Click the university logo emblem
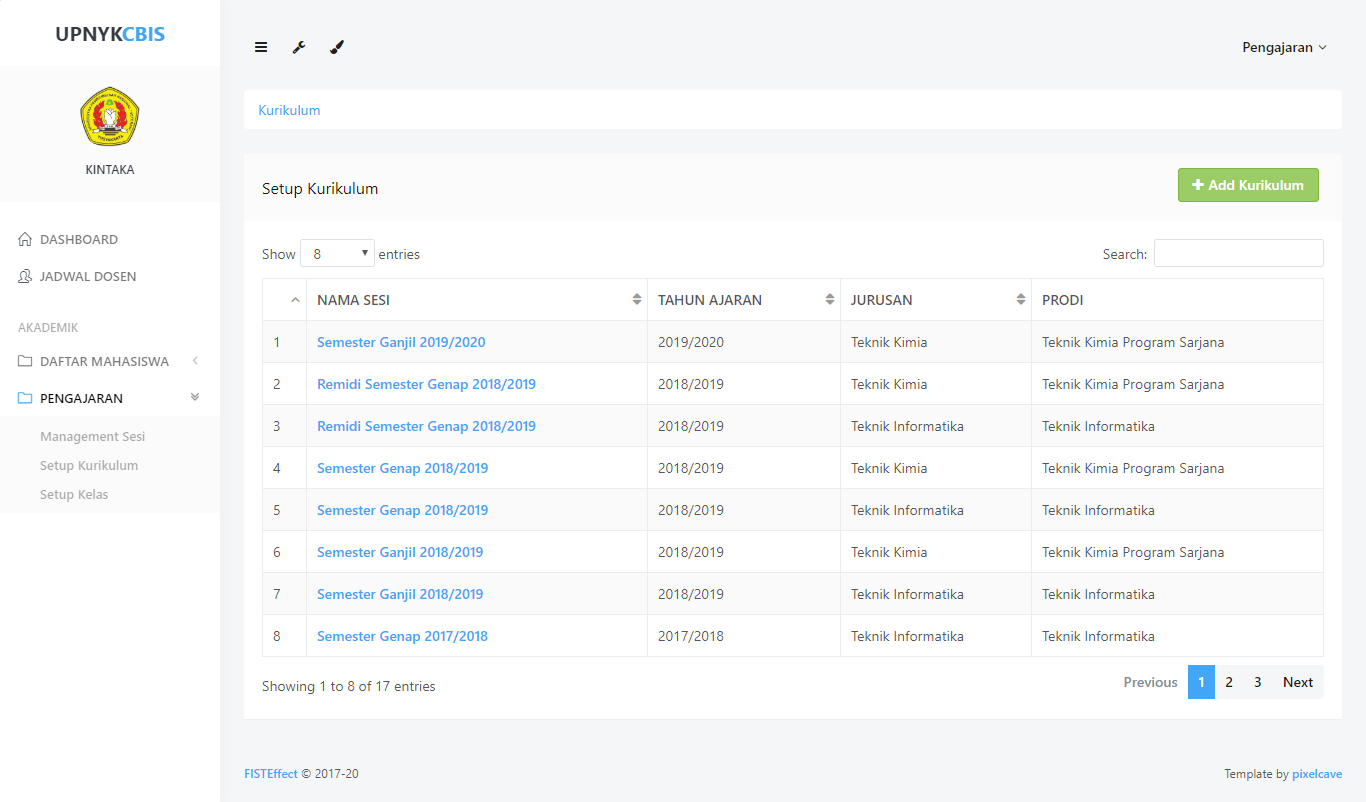The height and width of the screenshot is (802, 1366). point(109,117)
